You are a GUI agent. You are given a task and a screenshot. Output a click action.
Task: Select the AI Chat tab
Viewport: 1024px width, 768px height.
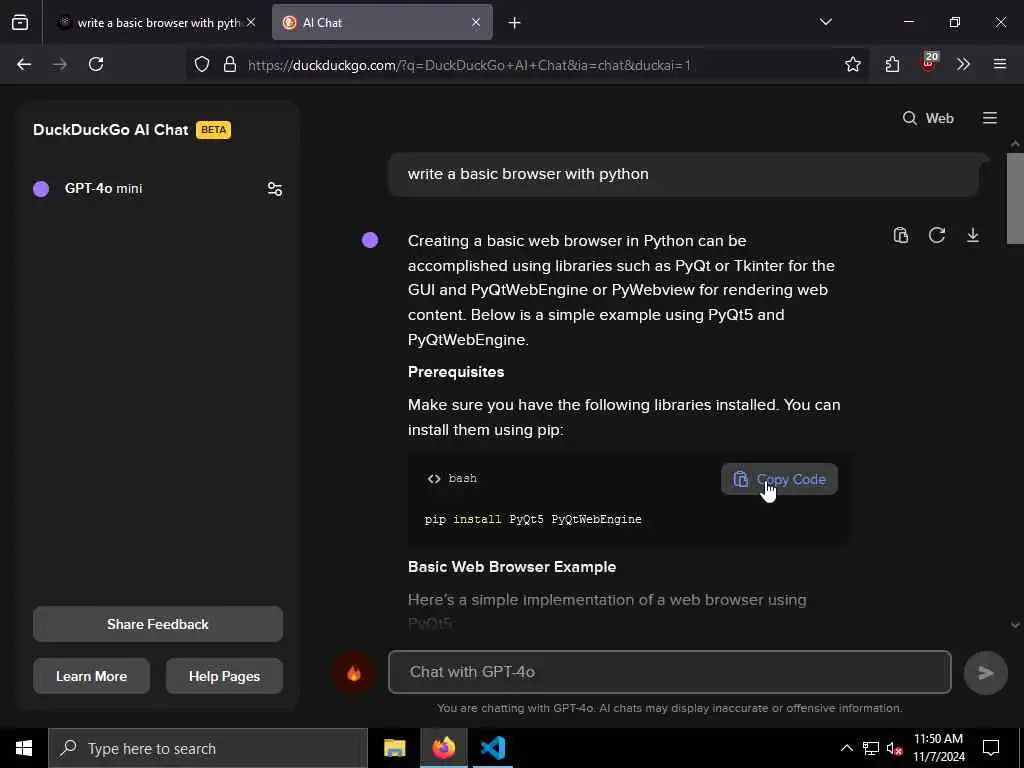[382, 23]
